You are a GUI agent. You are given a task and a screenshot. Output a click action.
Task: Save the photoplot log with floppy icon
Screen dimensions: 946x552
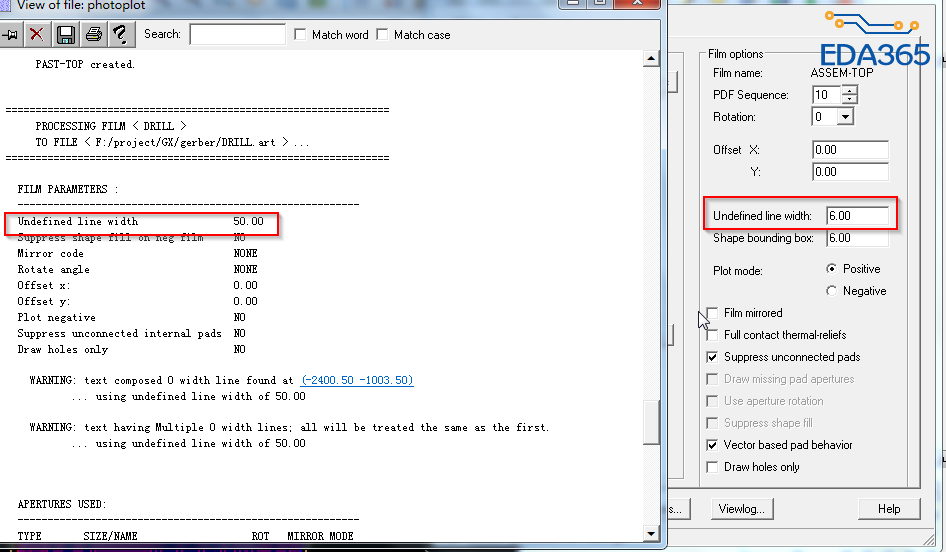(x=65, y=34)
